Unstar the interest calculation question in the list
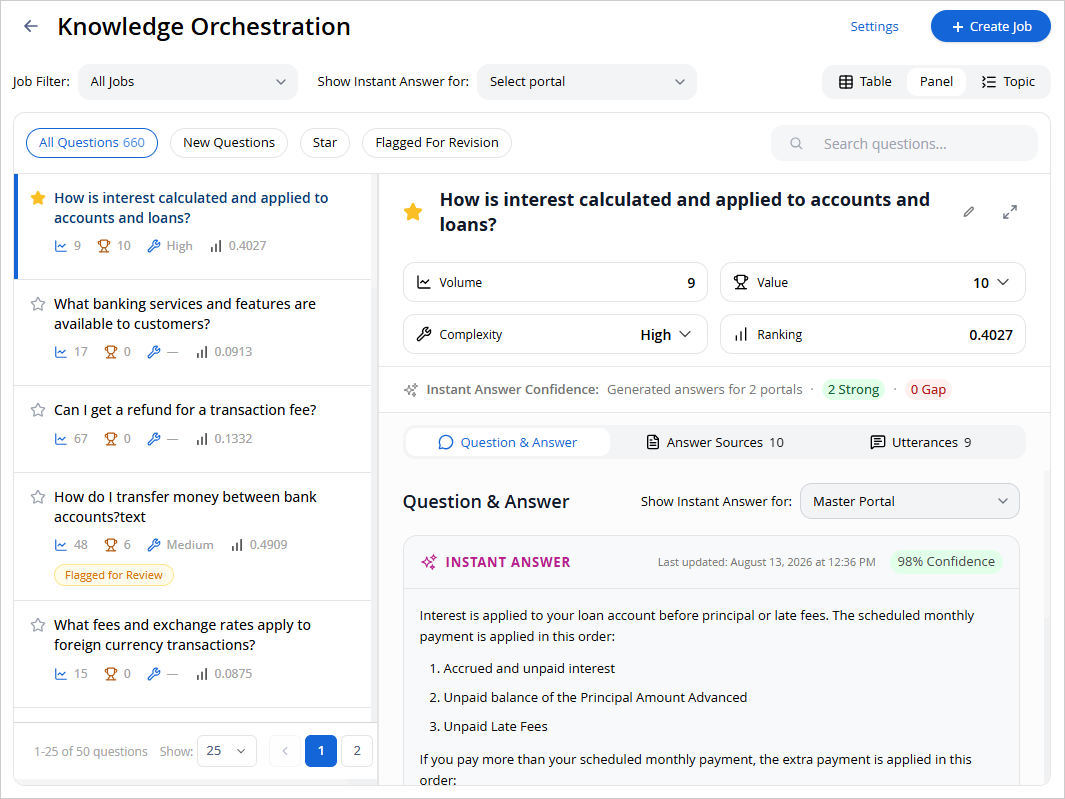Screen dimensions: 1065x799 (38, 198)
